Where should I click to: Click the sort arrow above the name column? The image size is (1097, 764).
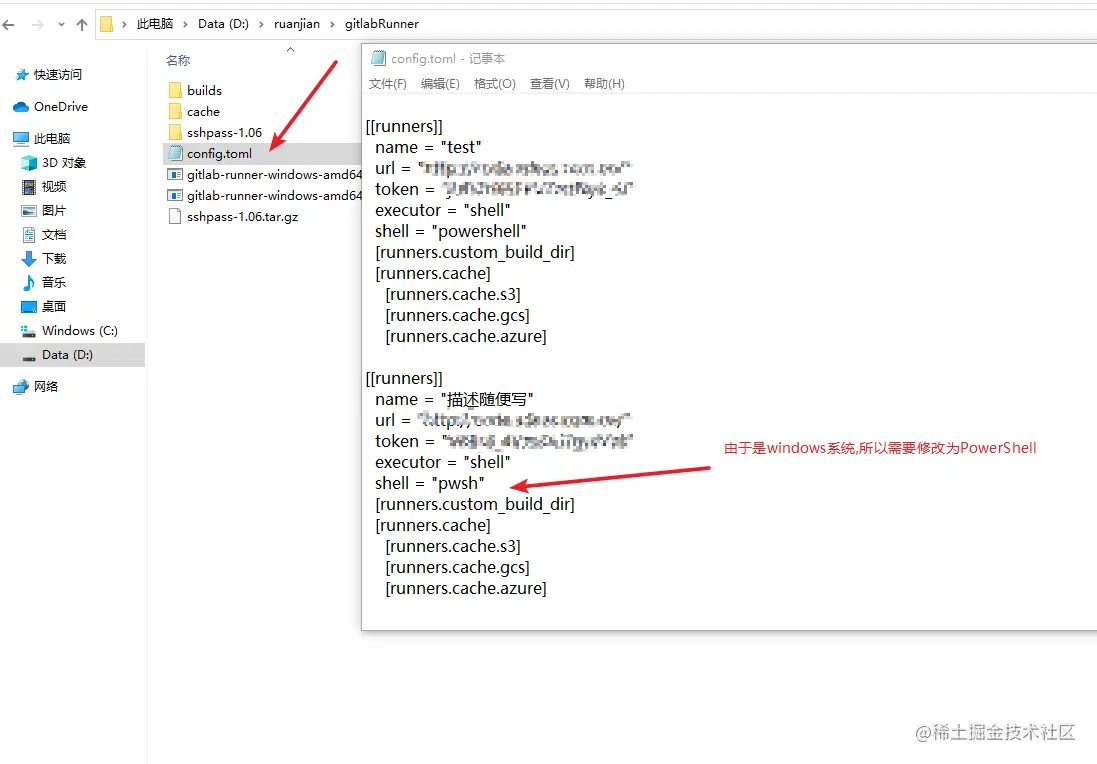(290, 50)
